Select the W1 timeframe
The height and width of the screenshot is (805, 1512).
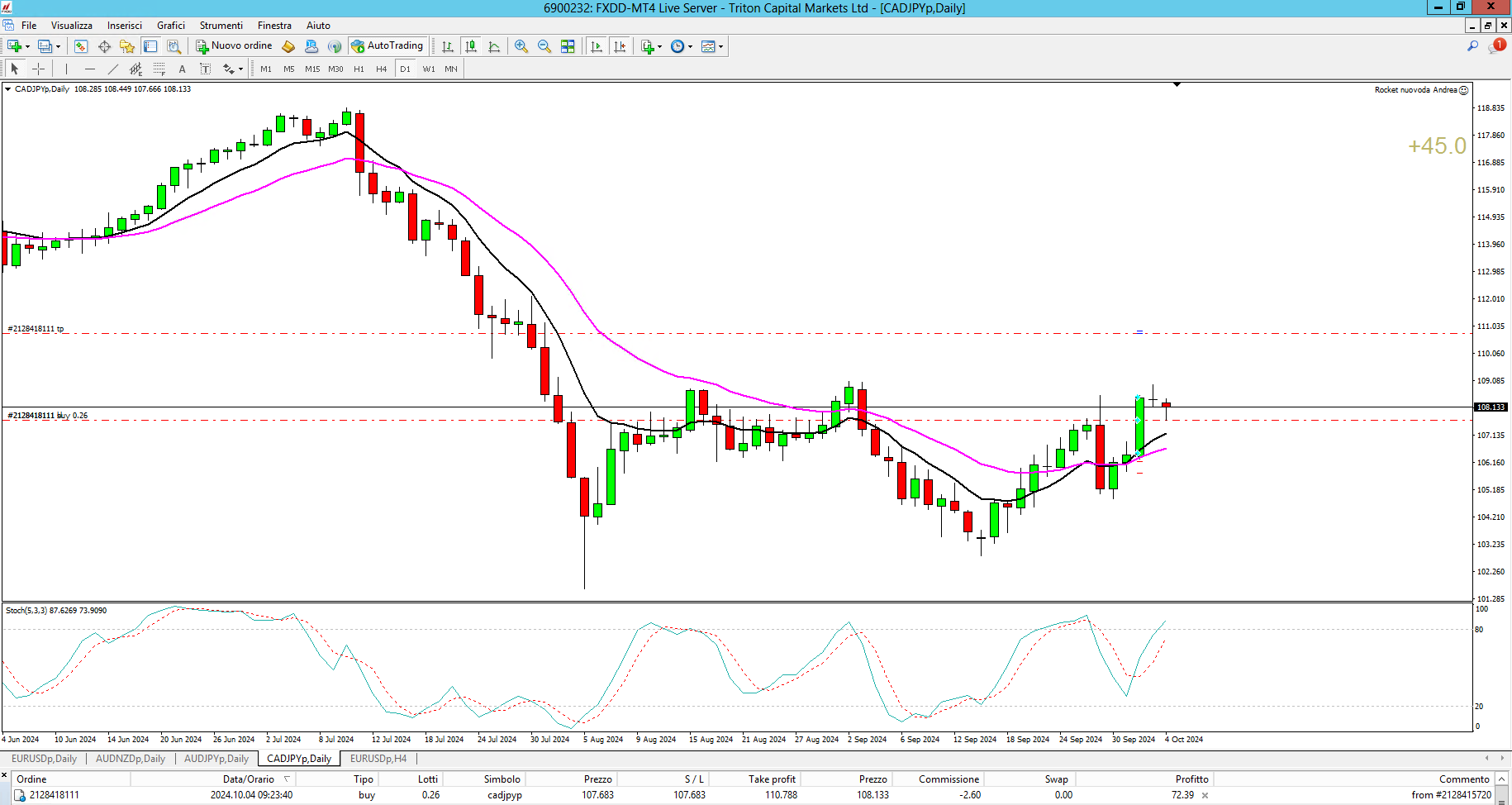click(429, 69)
